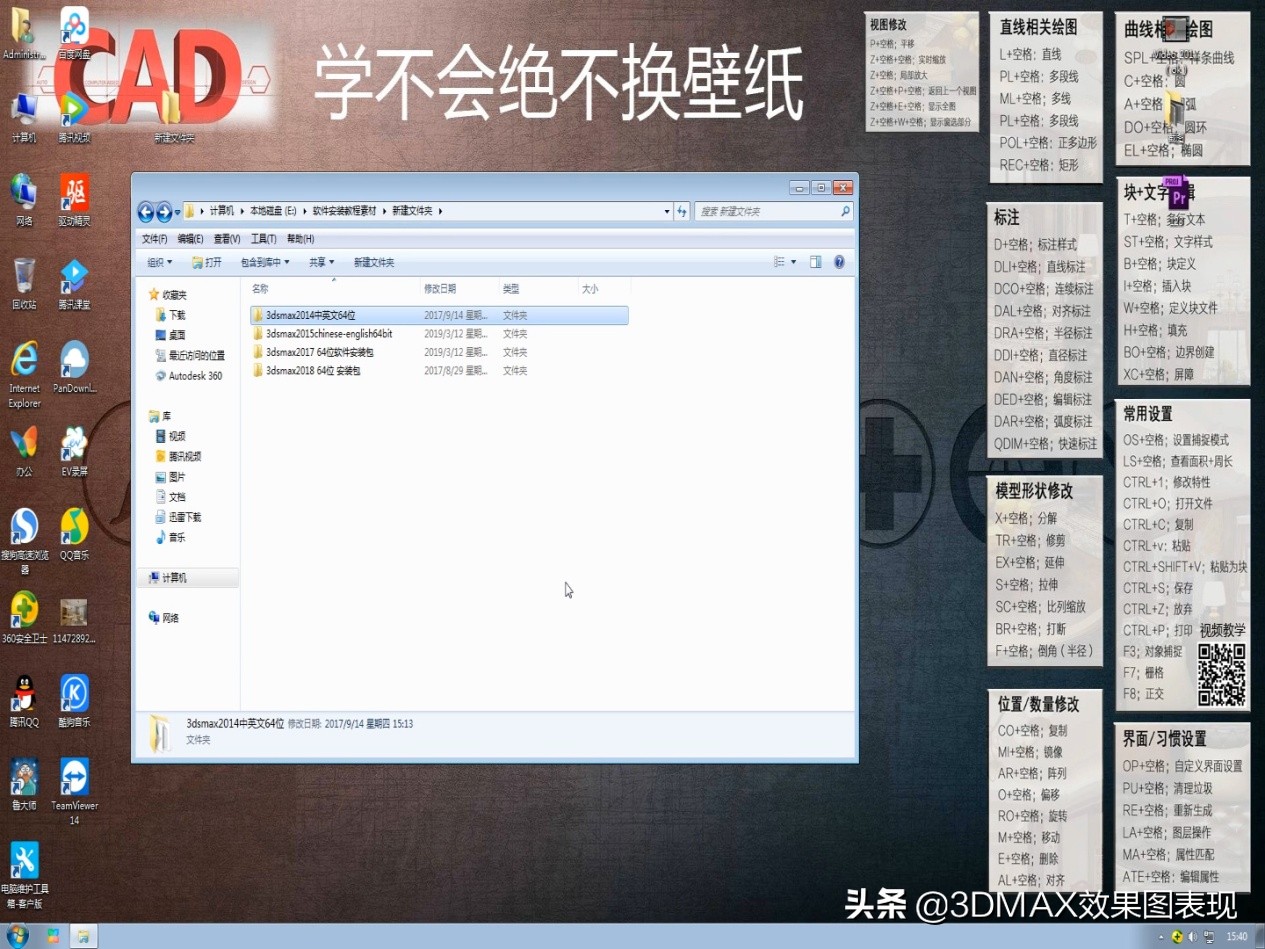Screen dimensions: 1265x949
Task: Open 下载 in the navigation pane
Action: click(170, 315)
